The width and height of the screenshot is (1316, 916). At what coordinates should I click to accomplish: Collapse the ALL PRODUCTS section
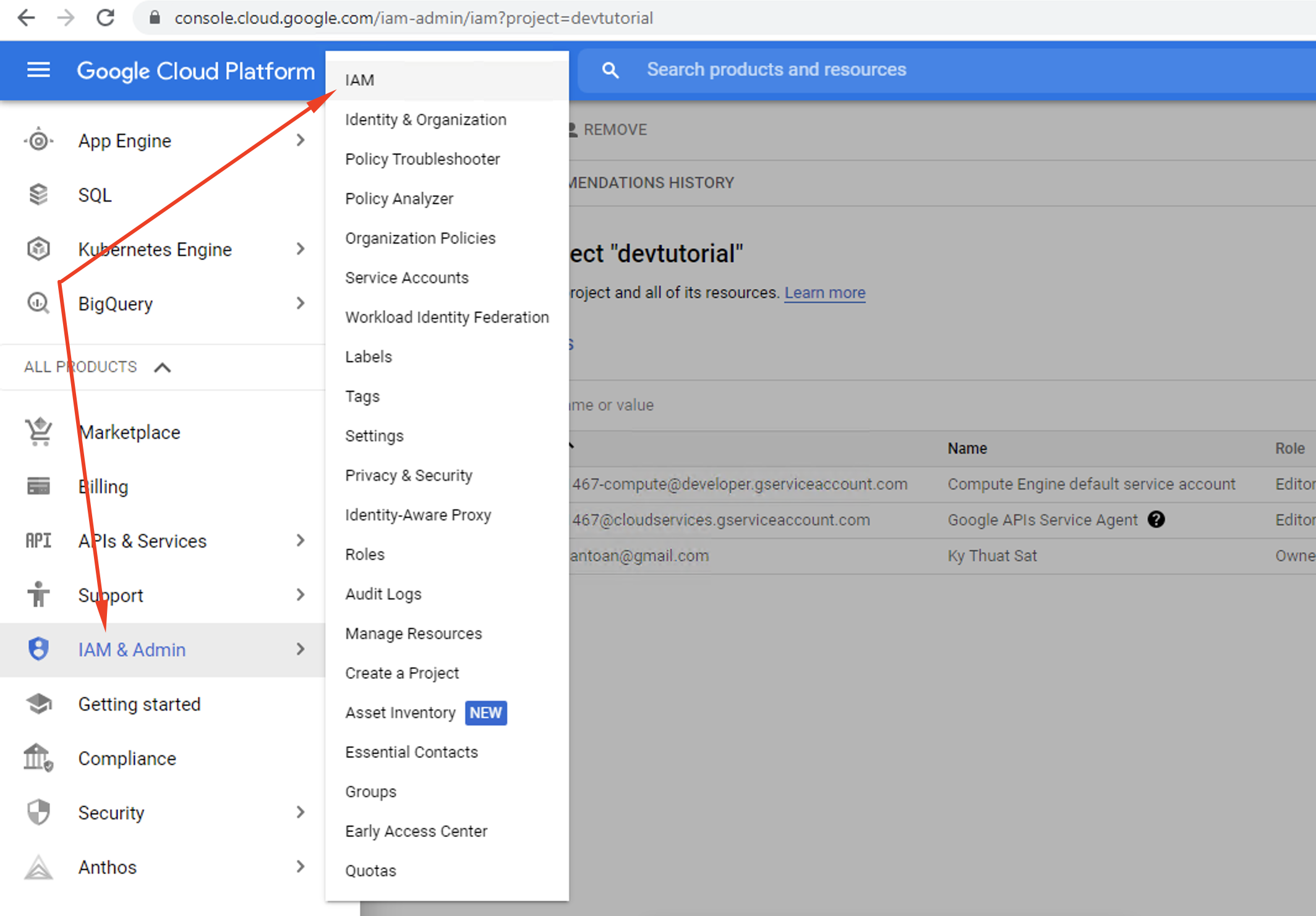tap(162, 367)
